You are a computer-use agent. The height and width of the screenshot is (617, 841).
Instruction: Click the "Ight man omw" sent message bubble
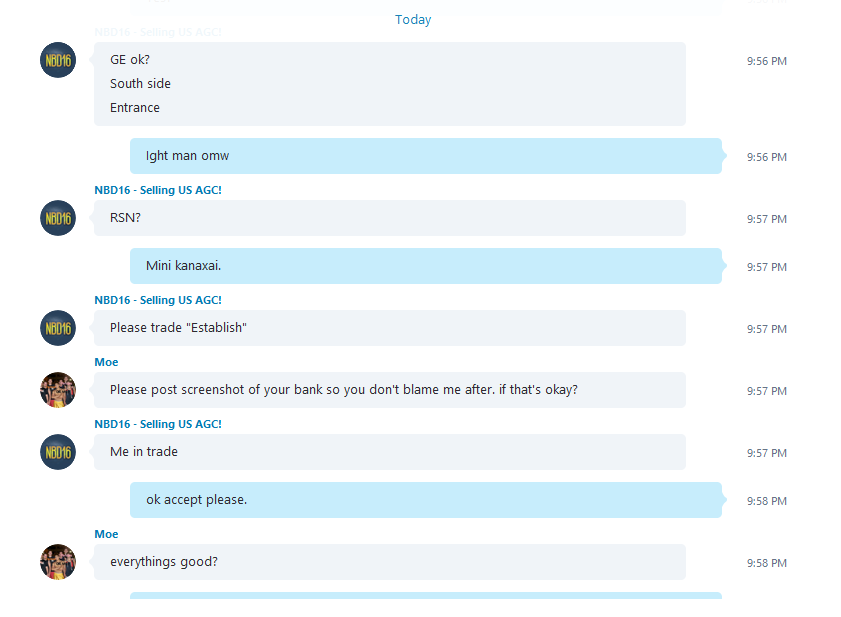[426, 156]
